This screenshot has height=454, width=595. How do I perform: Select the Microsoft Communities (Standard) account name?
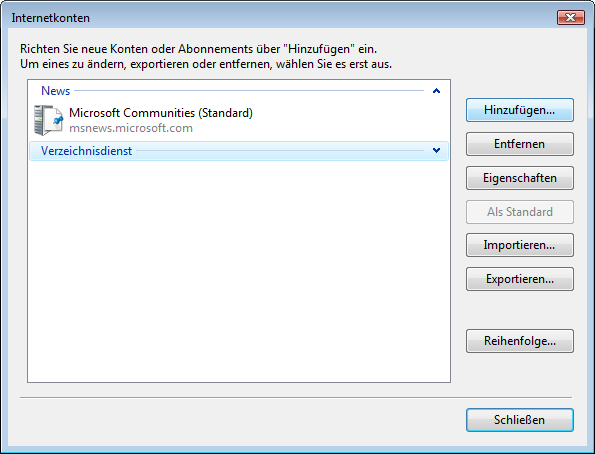161,113
